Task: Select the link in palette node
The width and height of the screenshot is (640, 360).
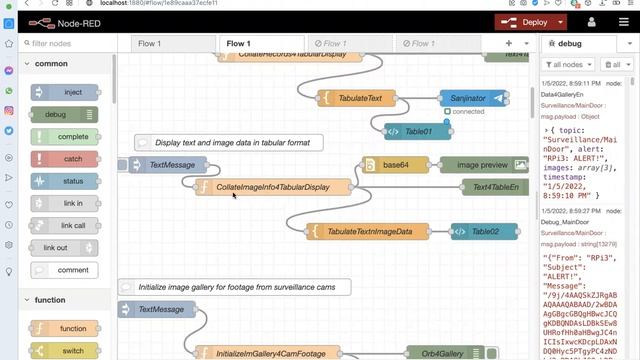Action: click(x=64, y=203)
